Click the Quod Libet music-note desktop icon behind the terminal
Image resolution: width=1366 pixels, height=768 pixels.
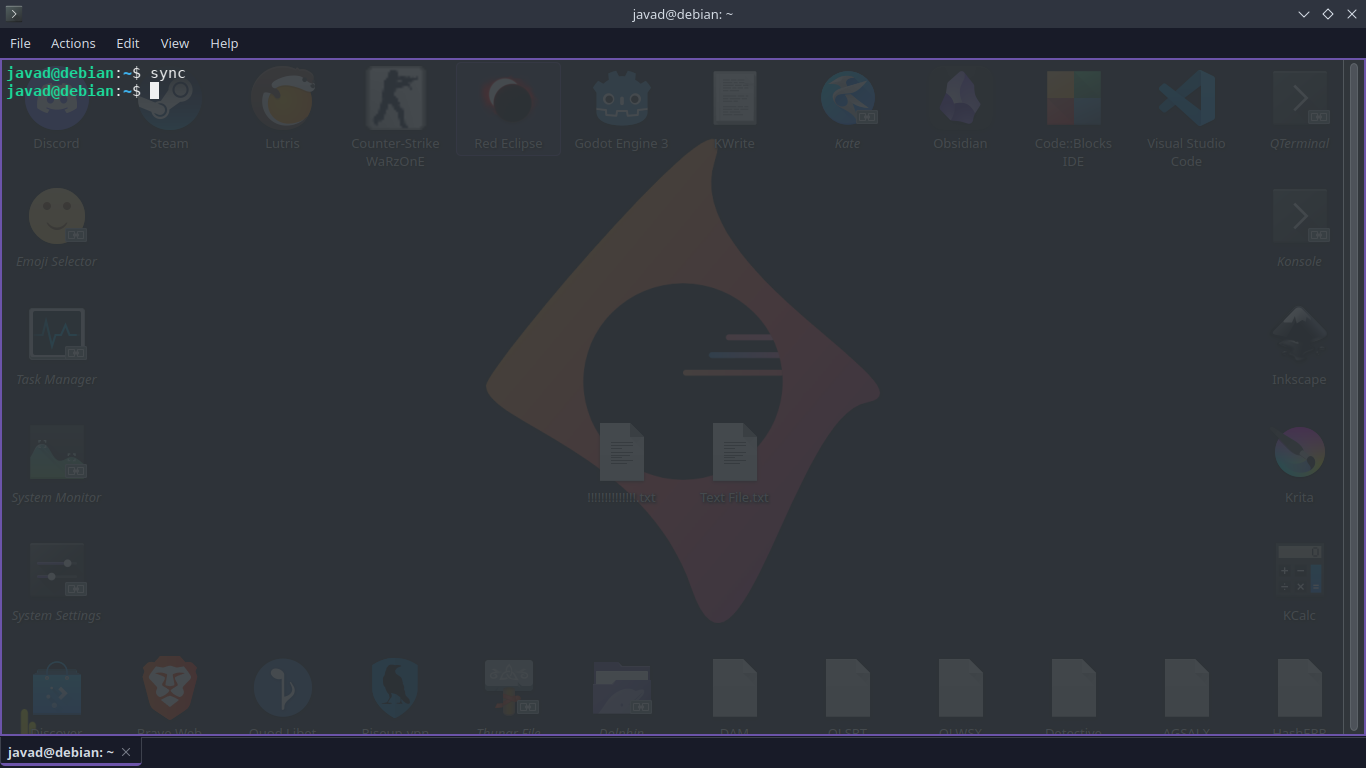coord(282,688)
